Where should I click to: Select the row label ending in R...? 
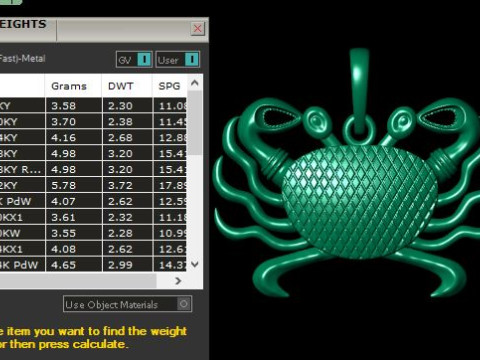click(x=22, y=169)
